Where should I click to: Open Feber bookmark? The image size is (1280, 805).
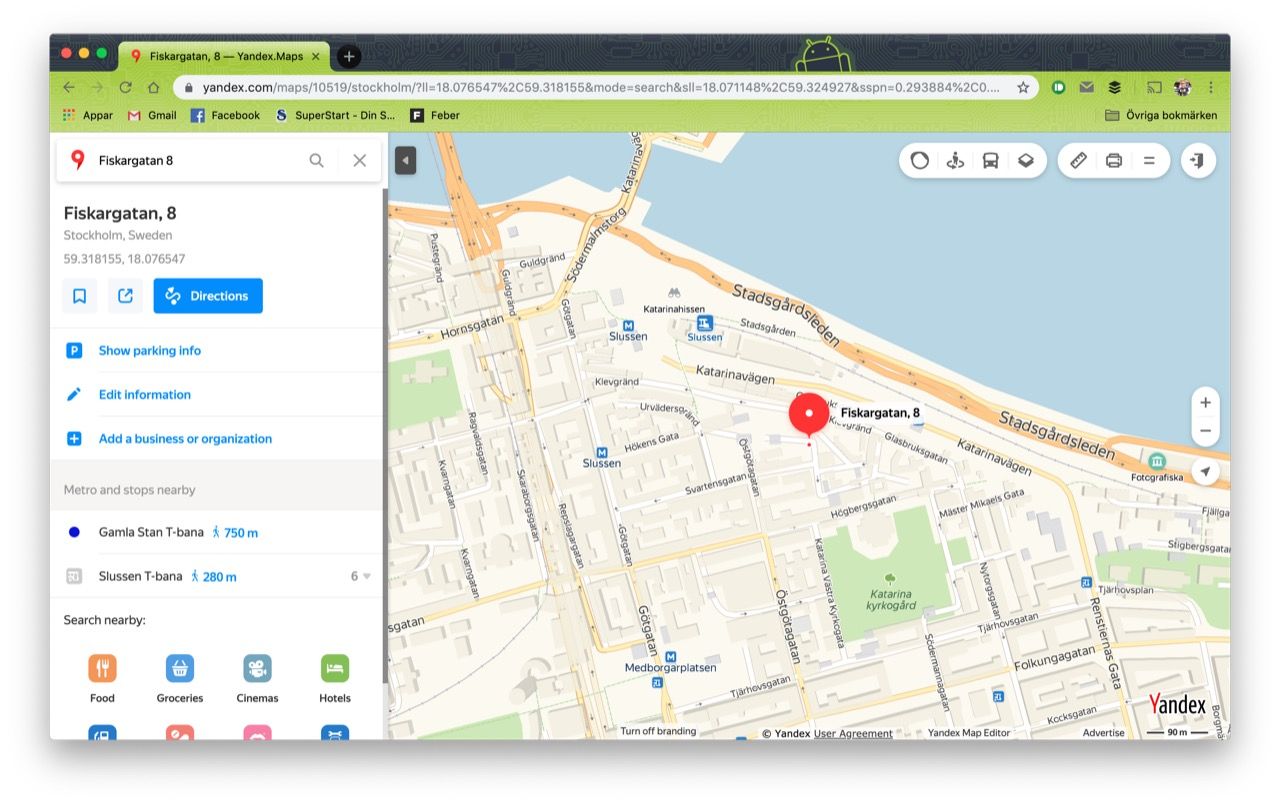click(435, 115)
